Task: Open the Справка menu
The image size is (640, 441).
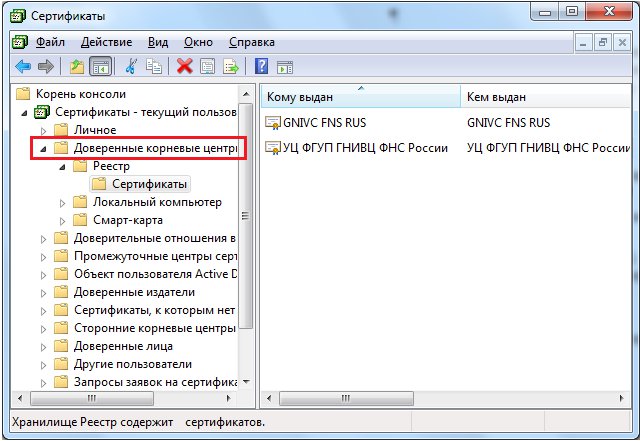Action: pyautogui.click(x=251, y=43)
